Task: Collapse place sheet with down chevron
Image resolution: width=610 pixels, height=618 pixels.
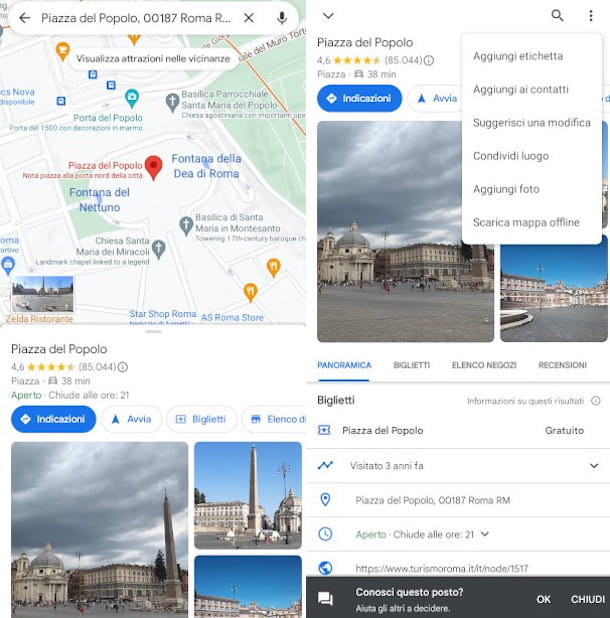Action: coord(328,16)
